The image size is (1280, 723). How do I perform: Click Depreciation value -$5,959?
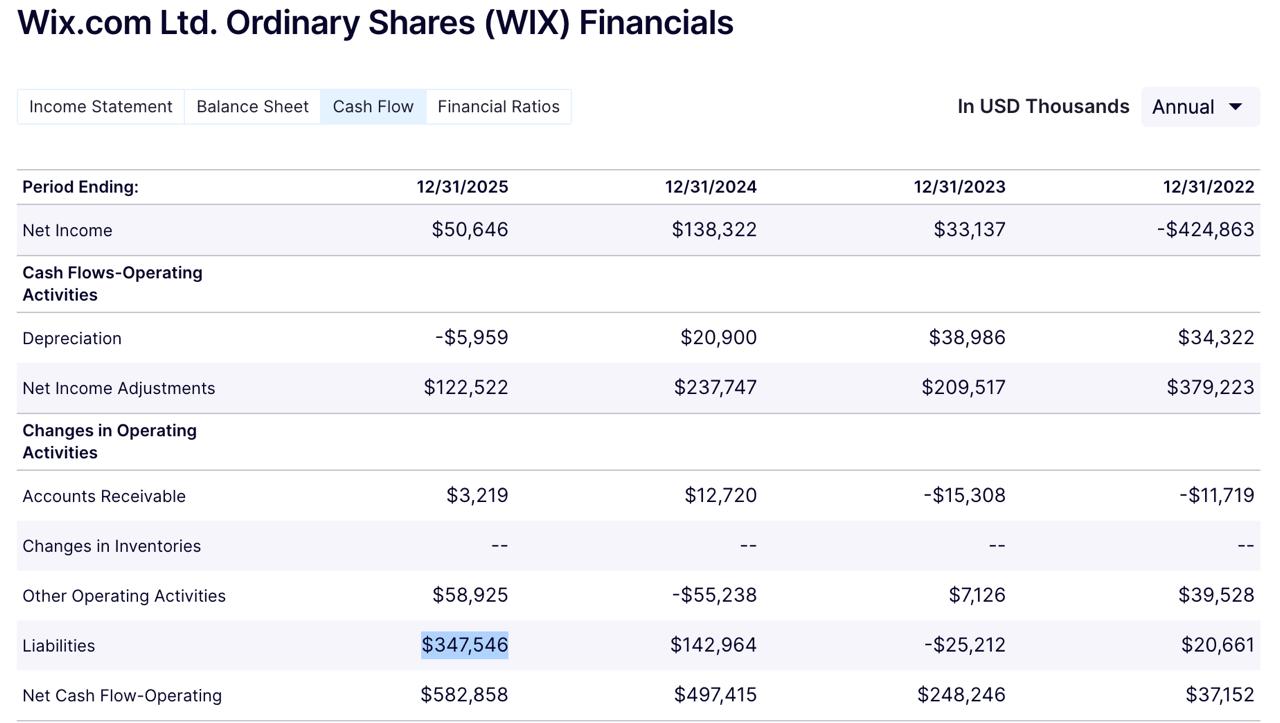tap(472, 338)
